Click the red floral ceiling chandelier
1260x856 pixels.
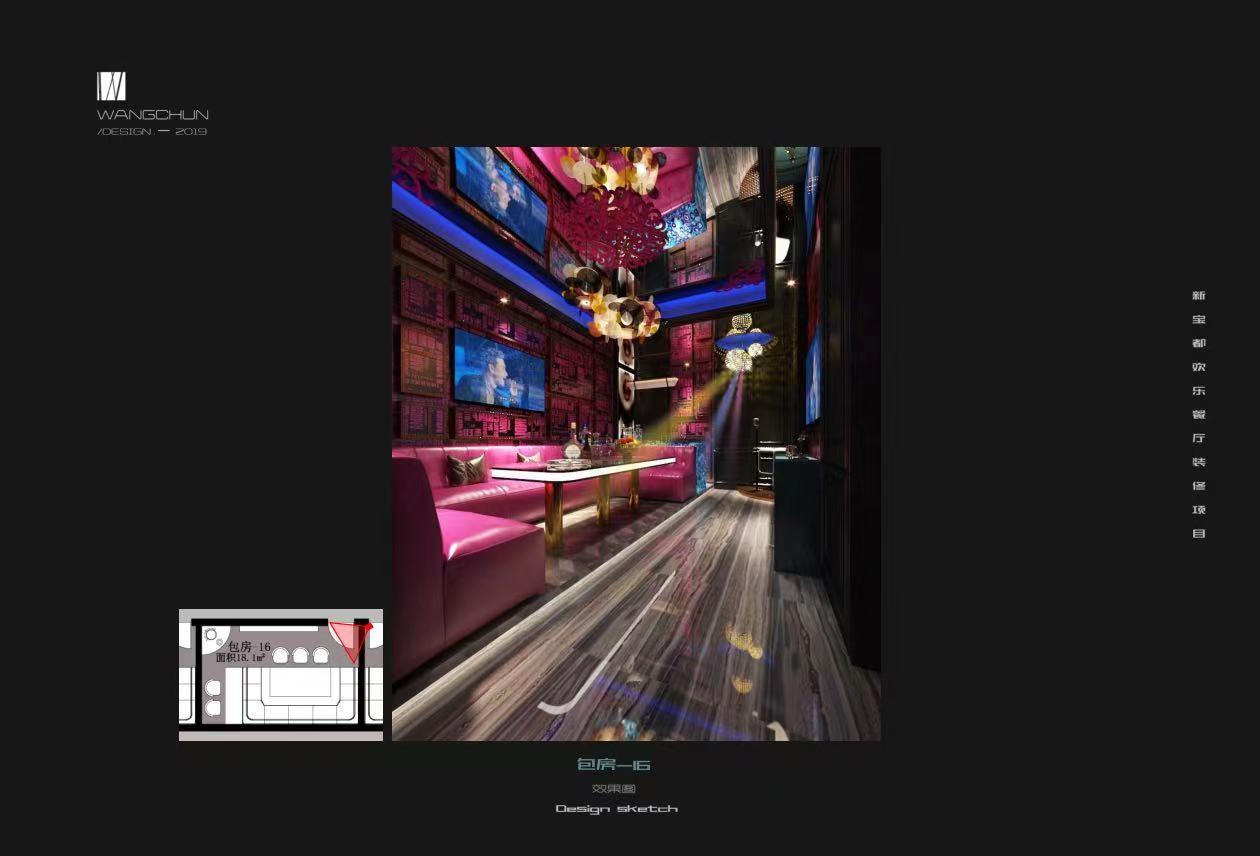pos(610,224)
